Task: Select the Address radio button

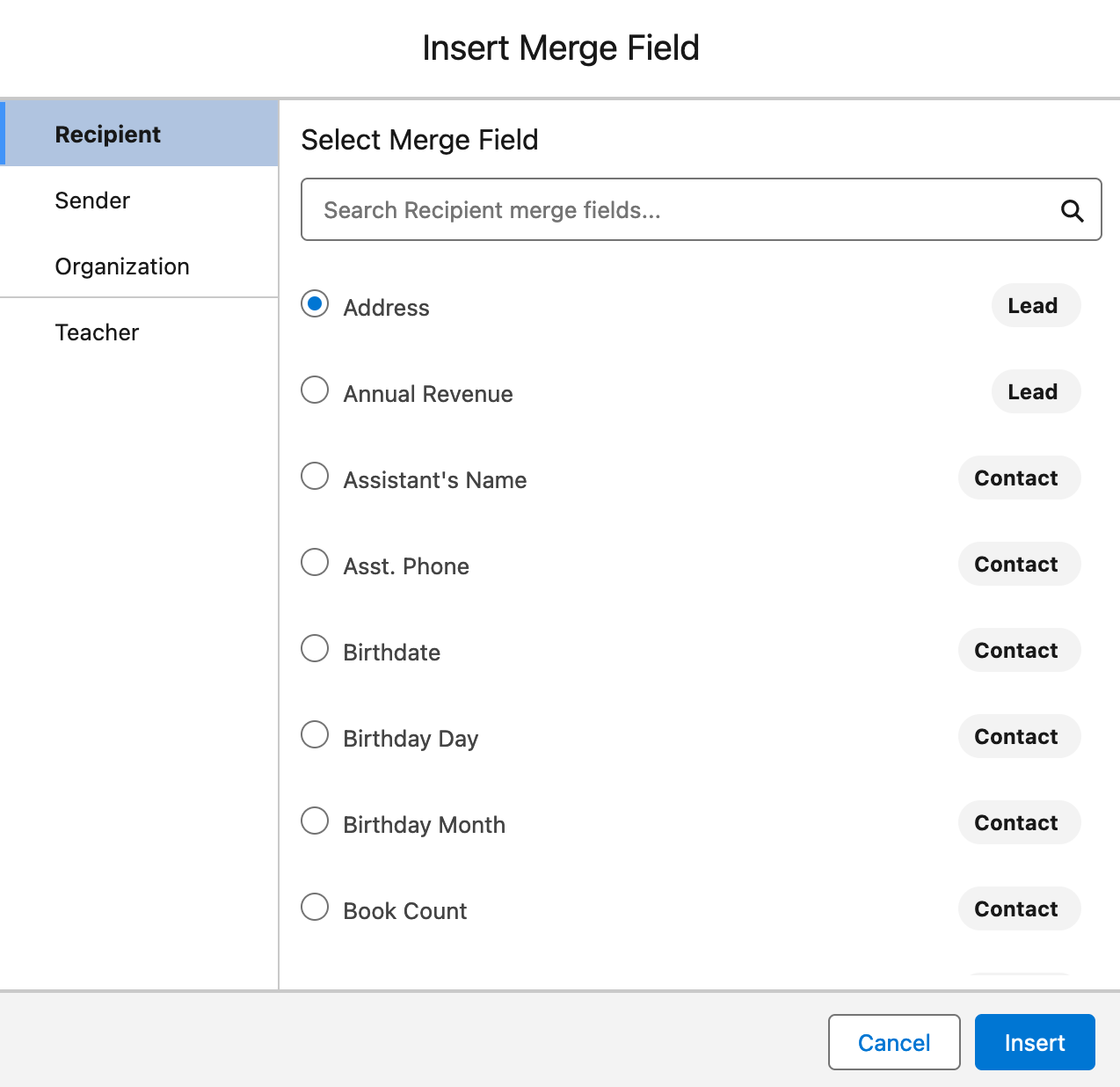Action: [x=315, y=304]
